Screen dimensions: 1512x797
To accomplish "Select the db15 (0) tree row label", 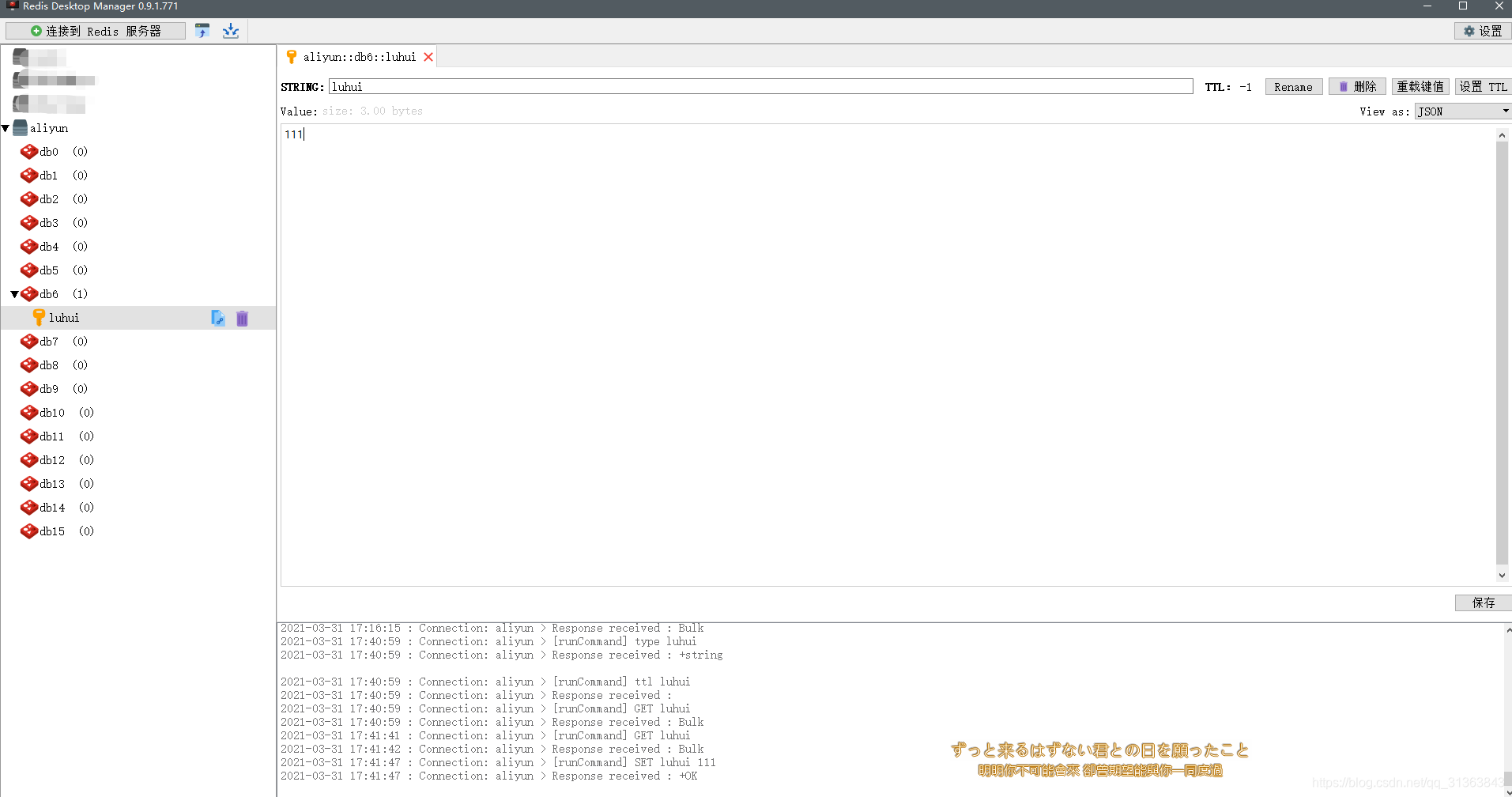I will 66,531.
